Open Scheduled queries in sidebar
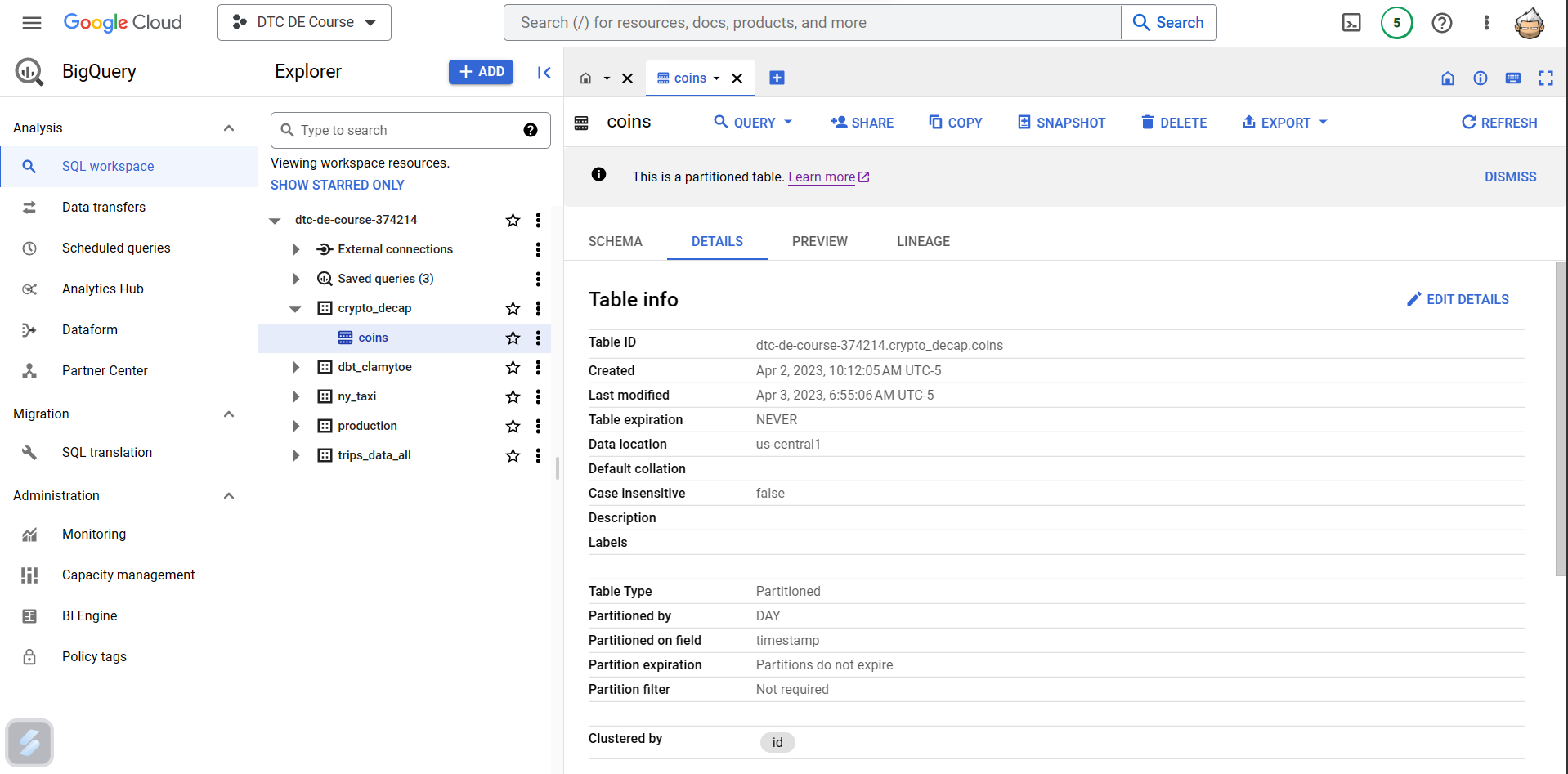1568x774 pixels. (x=116, y=248)
